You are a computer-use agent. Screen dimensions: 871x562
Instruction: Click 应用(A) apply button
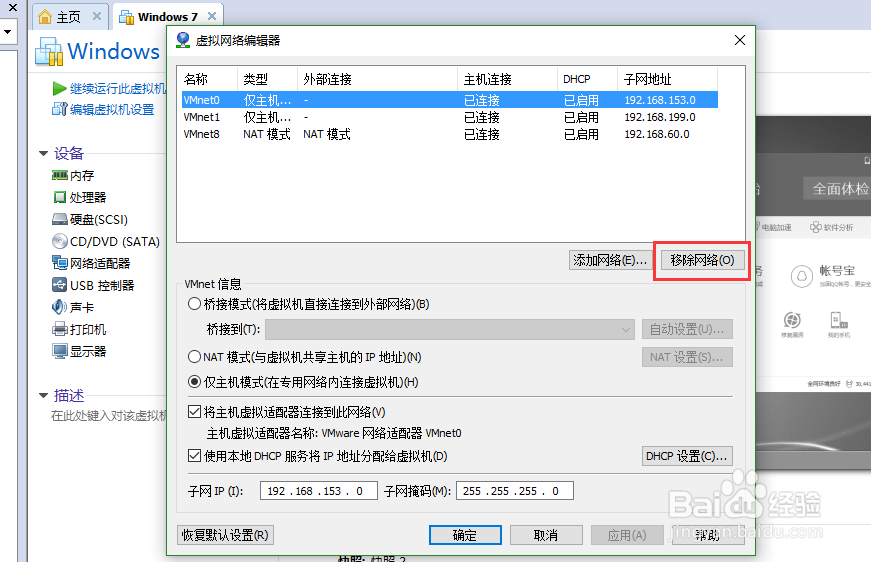click(x=627, y=535)
